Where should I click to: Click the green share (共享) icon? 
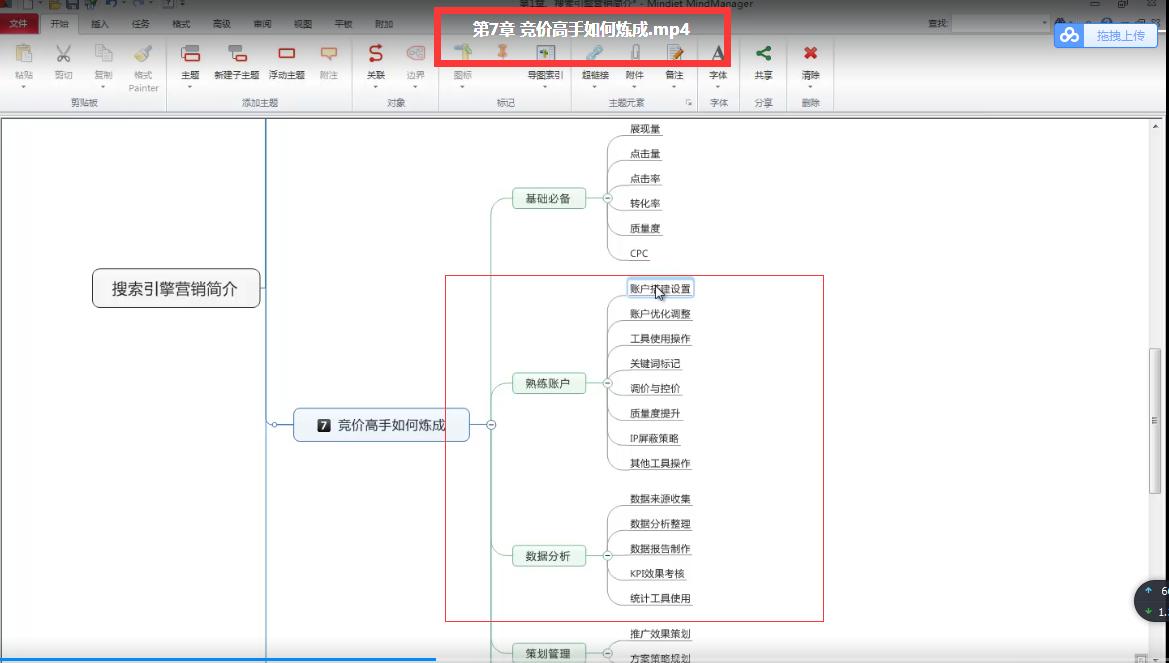(x=763, y=53)
